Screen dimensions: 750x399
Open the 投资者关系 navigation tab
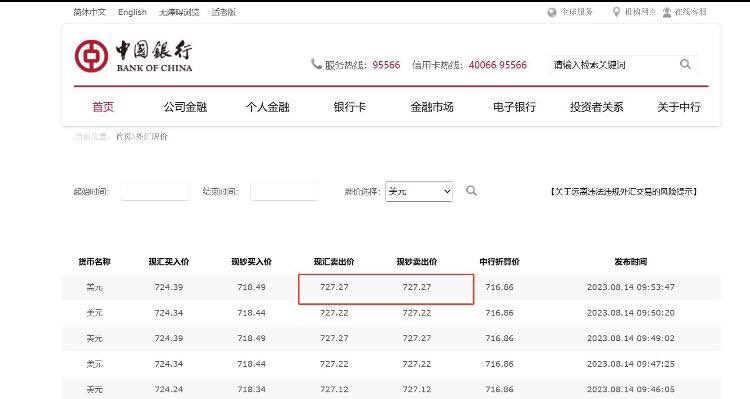click(x=596, y=107)
